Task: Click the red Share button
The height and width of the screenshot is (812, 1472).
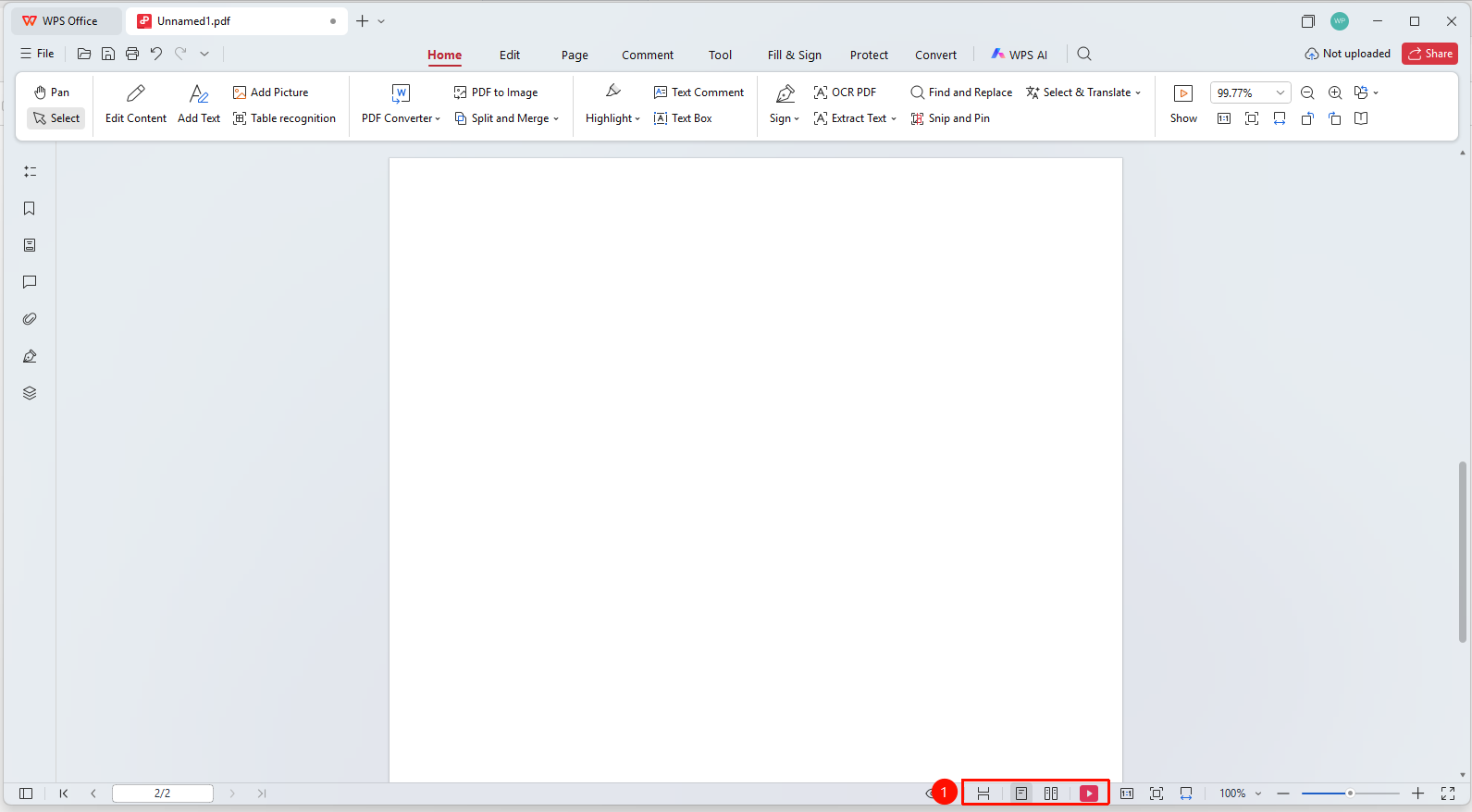Action: [1429, 54]
